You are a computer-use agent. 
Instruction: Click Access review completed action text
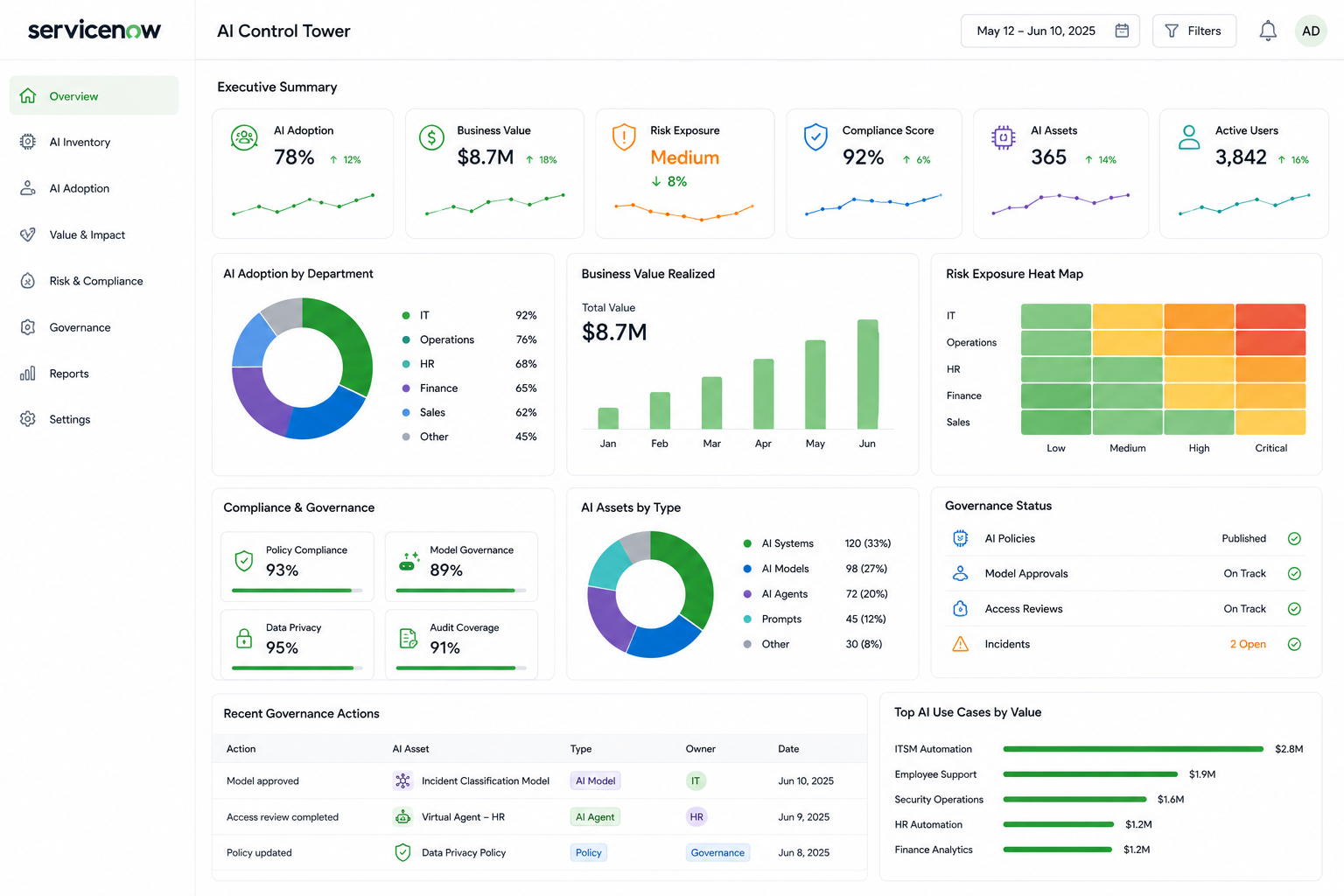point(283,816)
